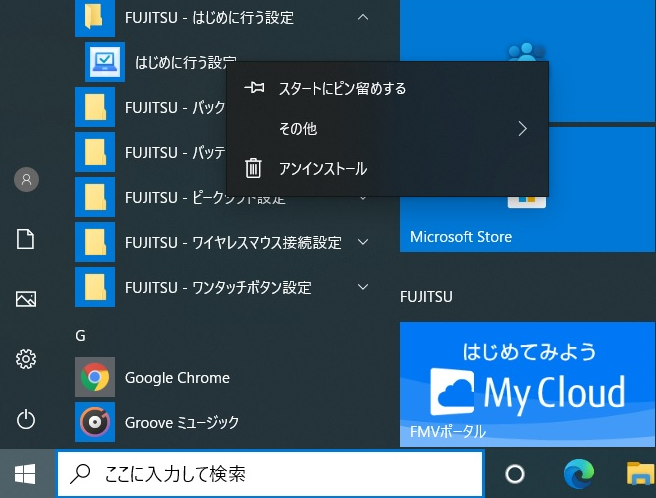The width and height of the screenshot is (656, 498).
Task: Click the trash can uninstall icon
Action: pyautogui.click(x=253, y=168)
